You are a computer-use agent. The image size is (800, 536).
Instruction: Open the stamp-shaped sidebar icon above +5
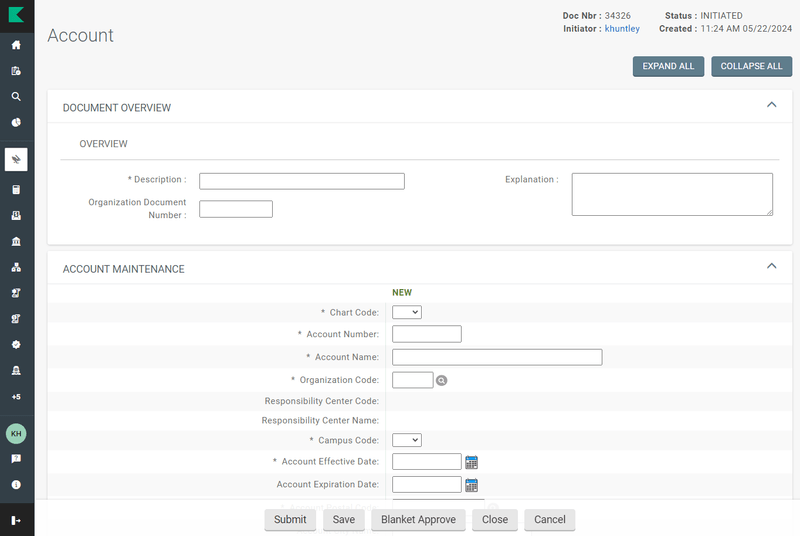click(x=16, y=371)
